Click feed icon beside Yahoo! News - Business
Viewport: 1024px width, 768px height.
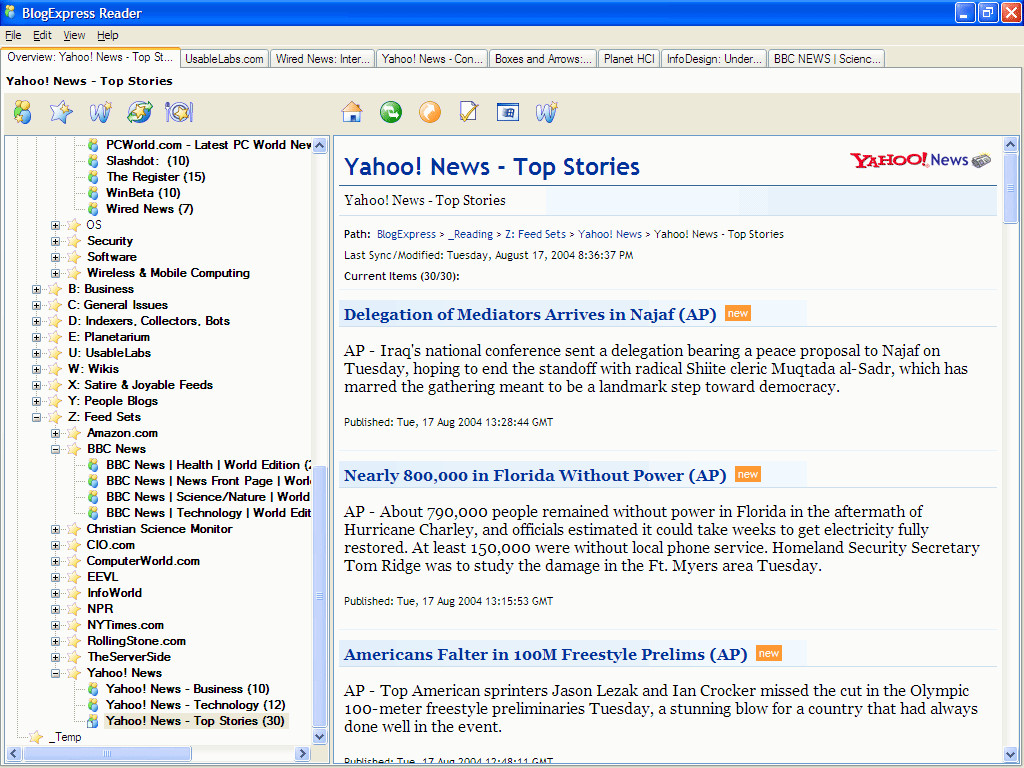93,689
